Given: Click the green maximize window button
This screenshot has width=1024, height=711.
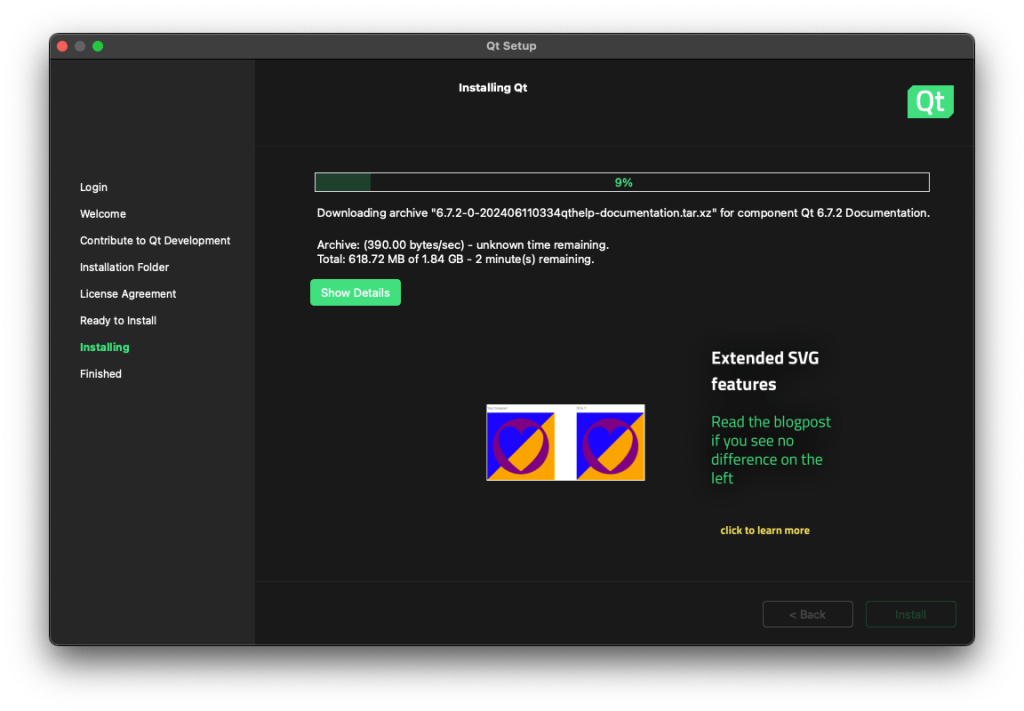Looking at the screenshot, I should click(x=98, y=46).
